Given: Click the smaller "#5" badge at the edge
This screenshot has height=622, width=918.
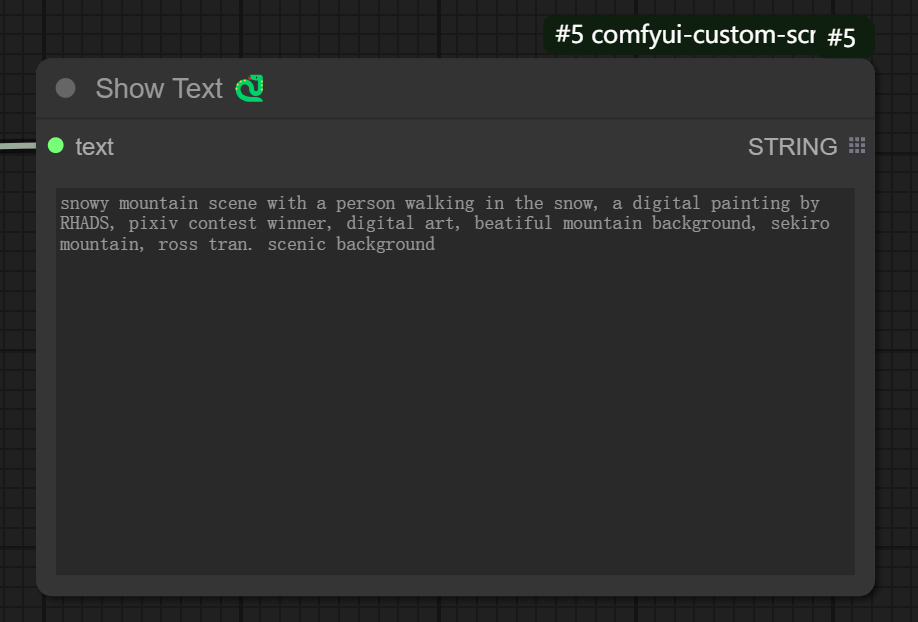Looking at the screenshot, I should coord(841,38).
